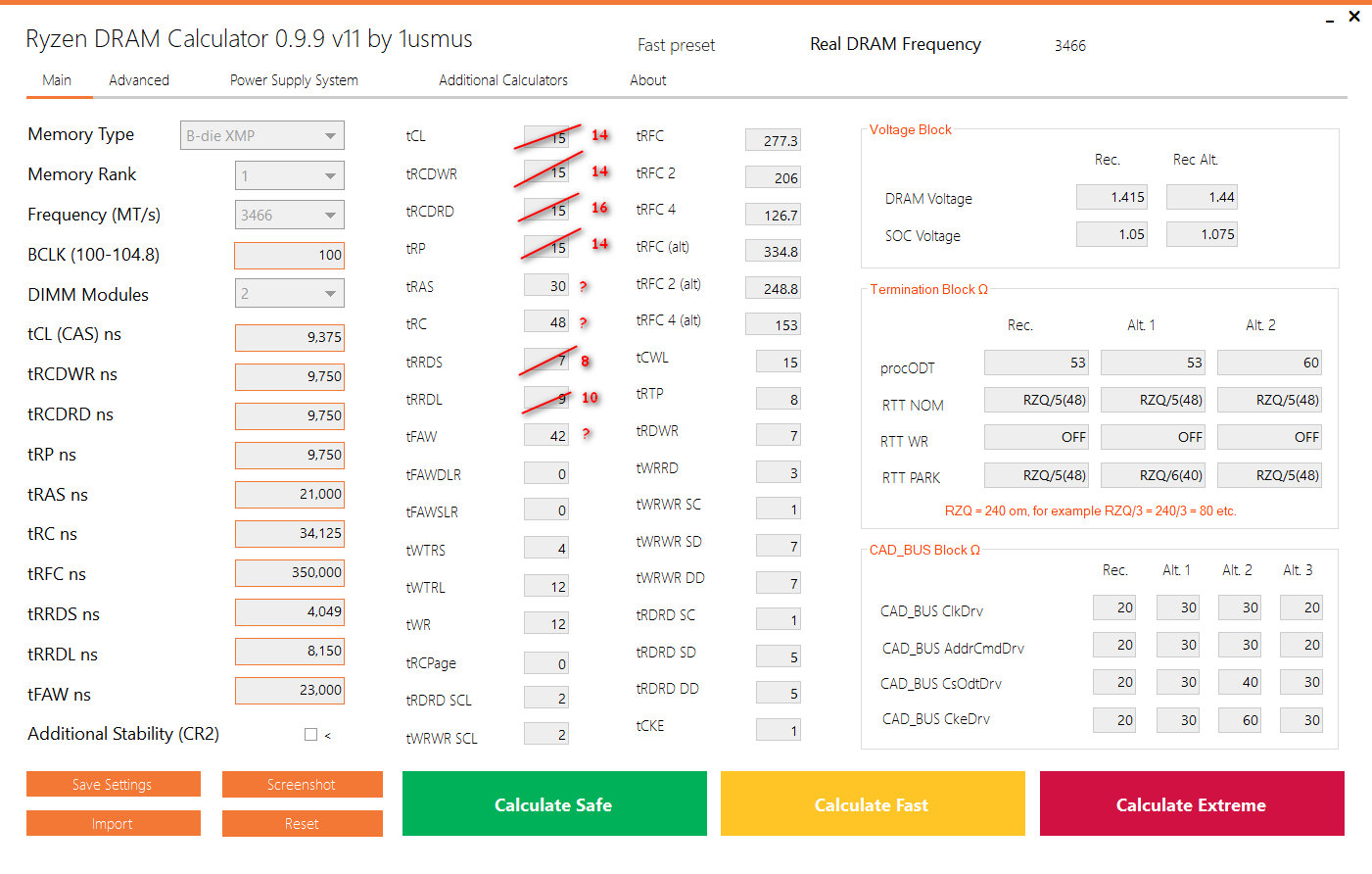Click the tRCDRD ns input field
The width and height of the screenshot is (1372, 874).
coord(290,415)
